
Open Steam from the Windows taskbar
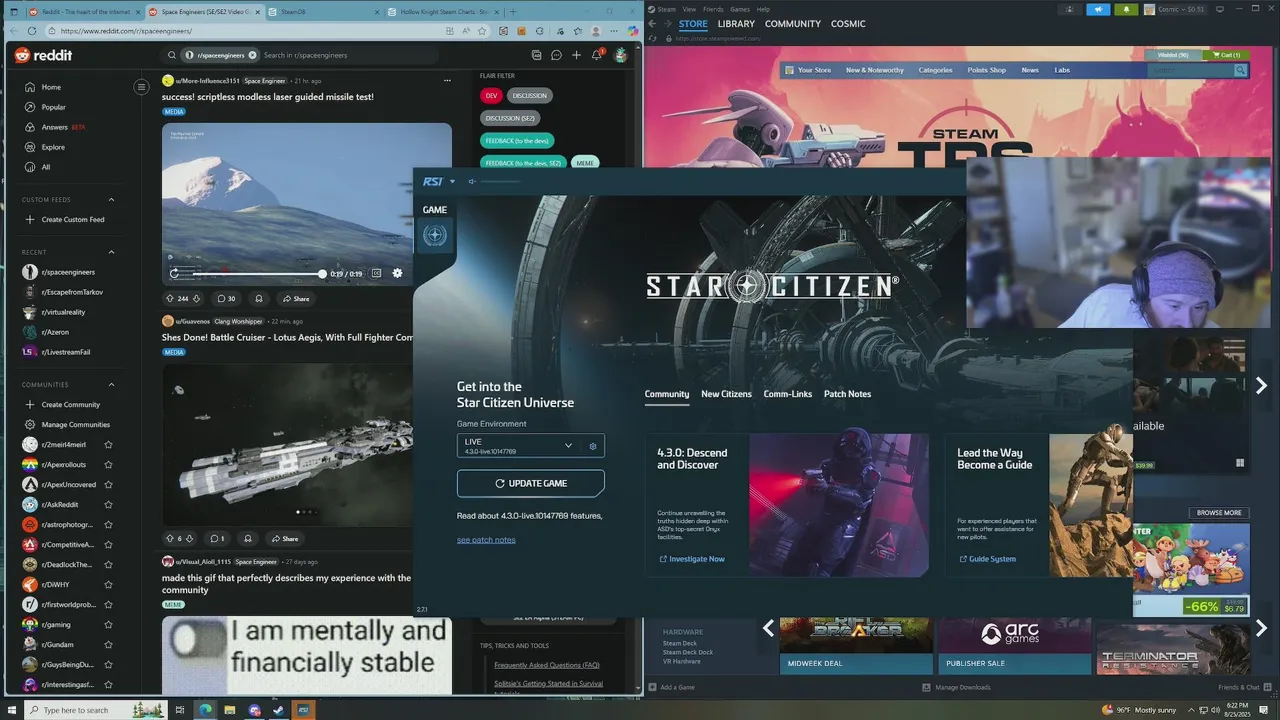pyautogui.click(x=278, y=710)
